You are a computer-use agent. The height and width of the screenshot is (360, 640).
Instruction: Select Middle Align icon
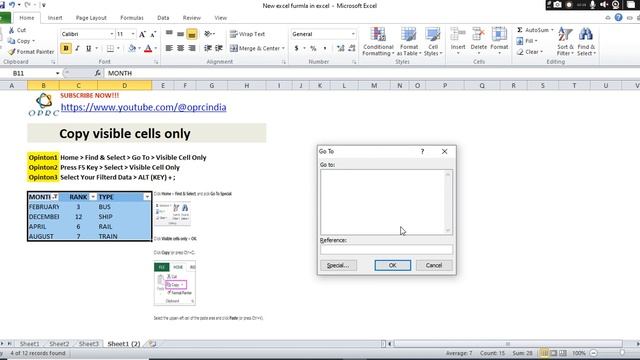180,34
